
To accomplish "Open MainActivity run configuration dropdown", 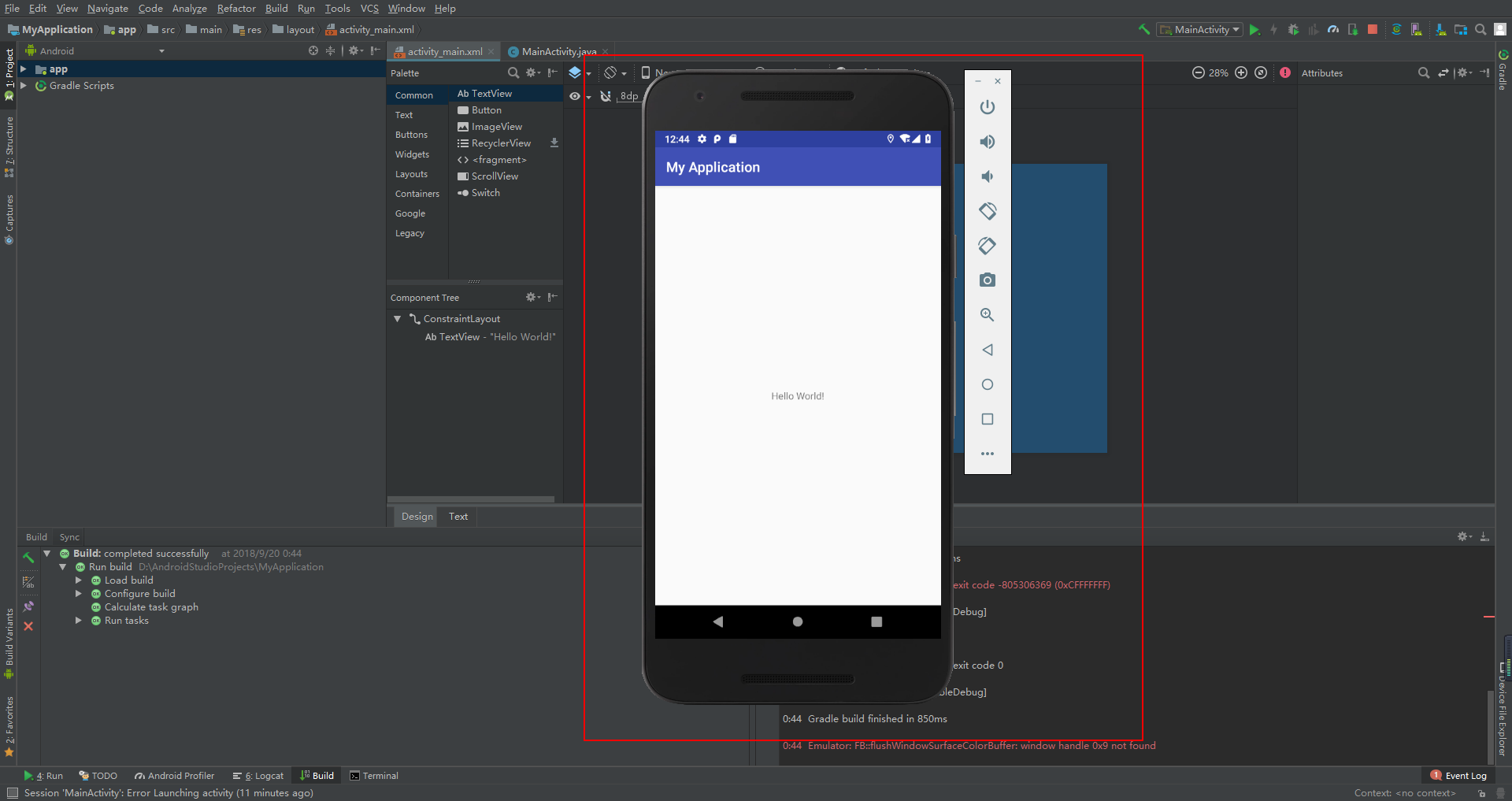I will pos(1199,29).
